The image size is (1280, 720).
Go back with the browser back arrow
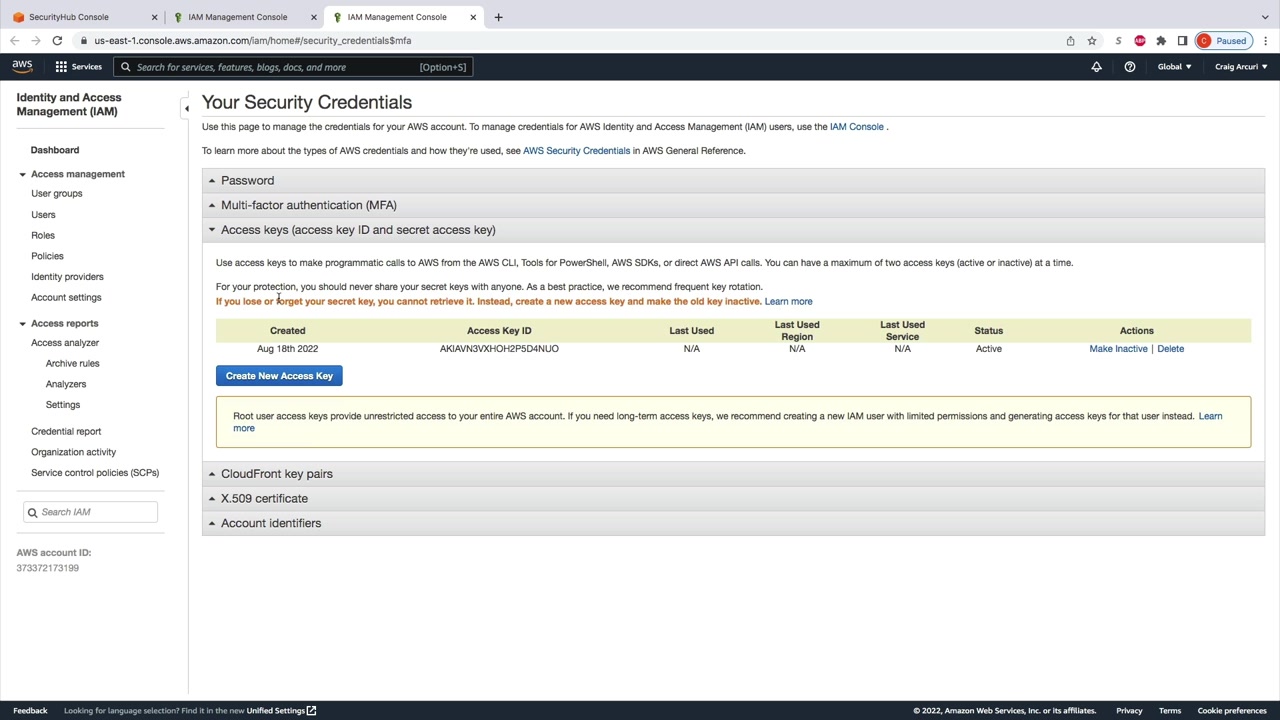point(14,41)
